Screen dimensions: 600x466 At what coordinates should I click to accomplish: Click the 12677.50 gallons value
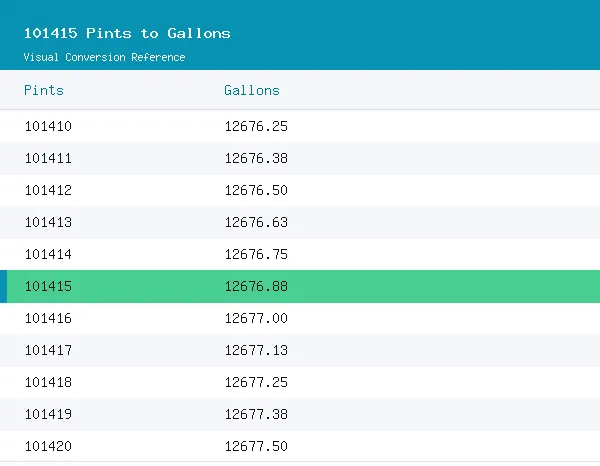[x=256, y=446]
